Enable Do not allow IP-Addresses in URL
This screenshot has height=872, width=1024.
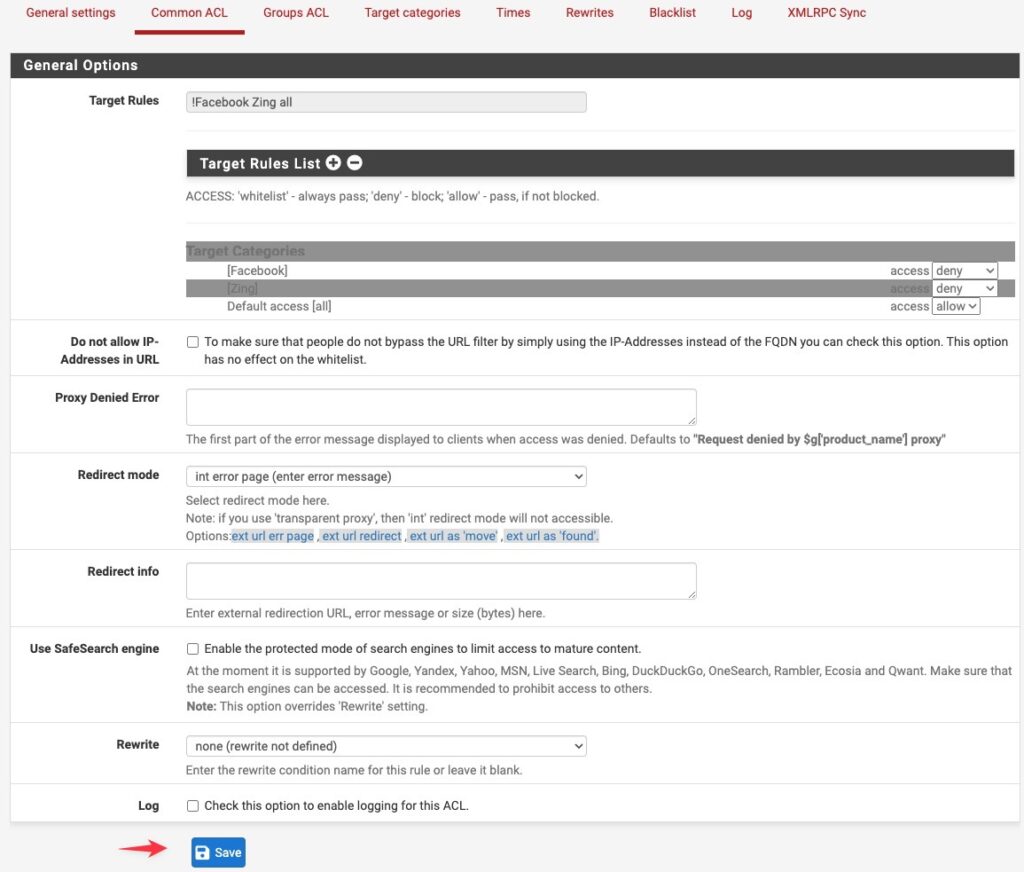[193, 342]
